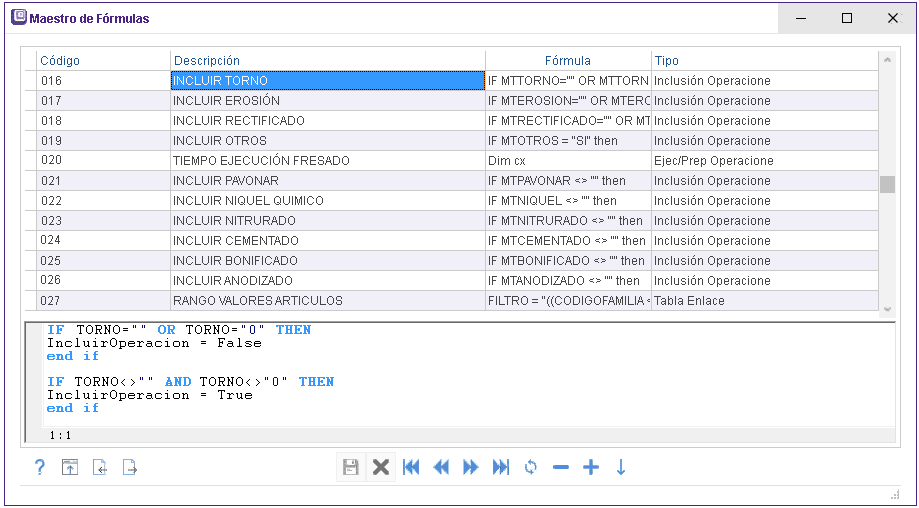Go to the next record

[x=471, y=467]
